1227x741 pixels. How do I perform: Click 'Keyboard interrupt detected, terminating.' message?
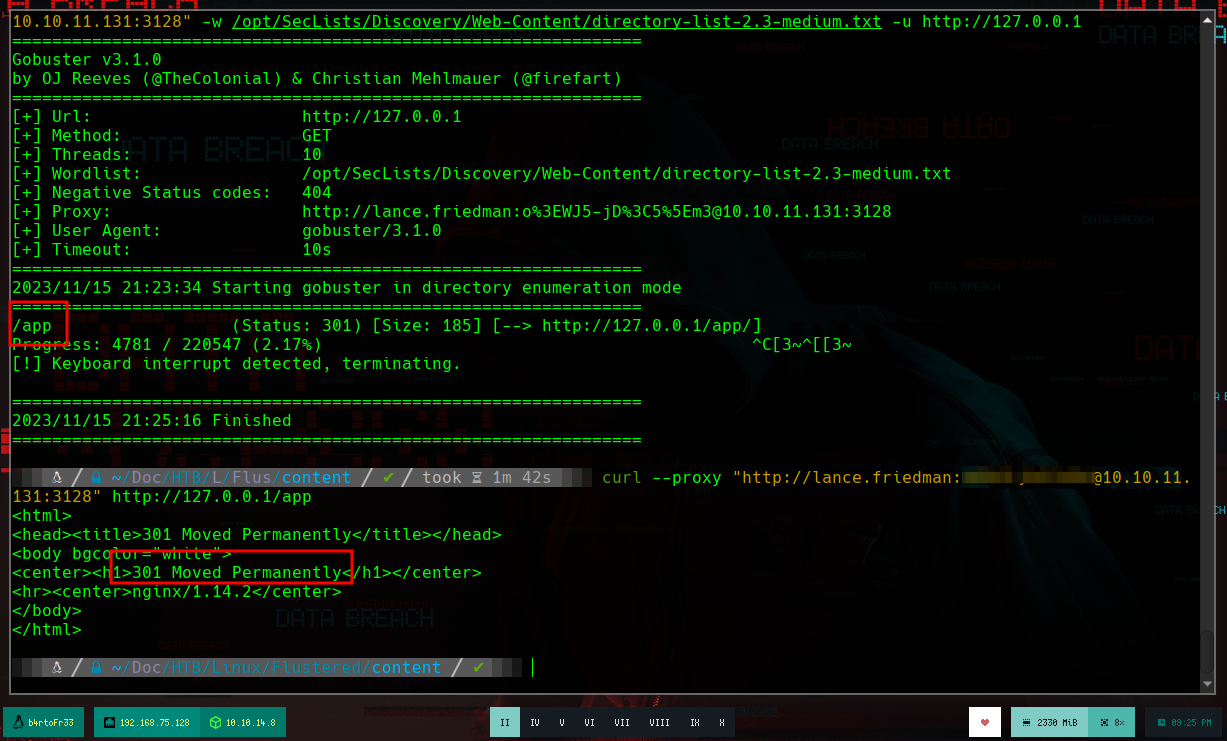257,364
